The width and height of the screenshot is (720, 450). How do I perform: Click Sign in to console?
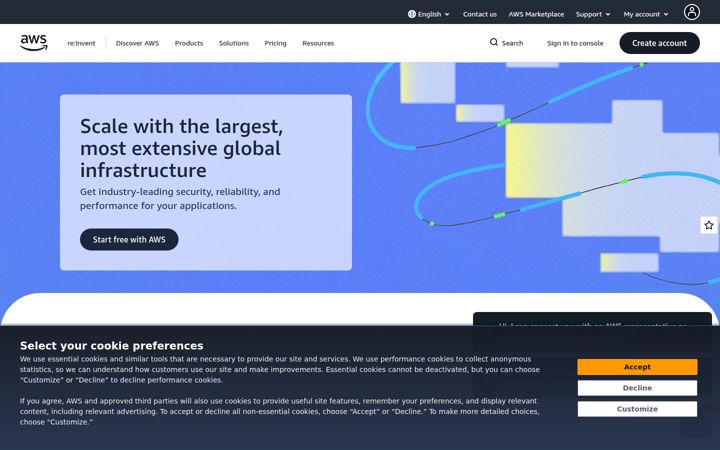pos(575,43)
